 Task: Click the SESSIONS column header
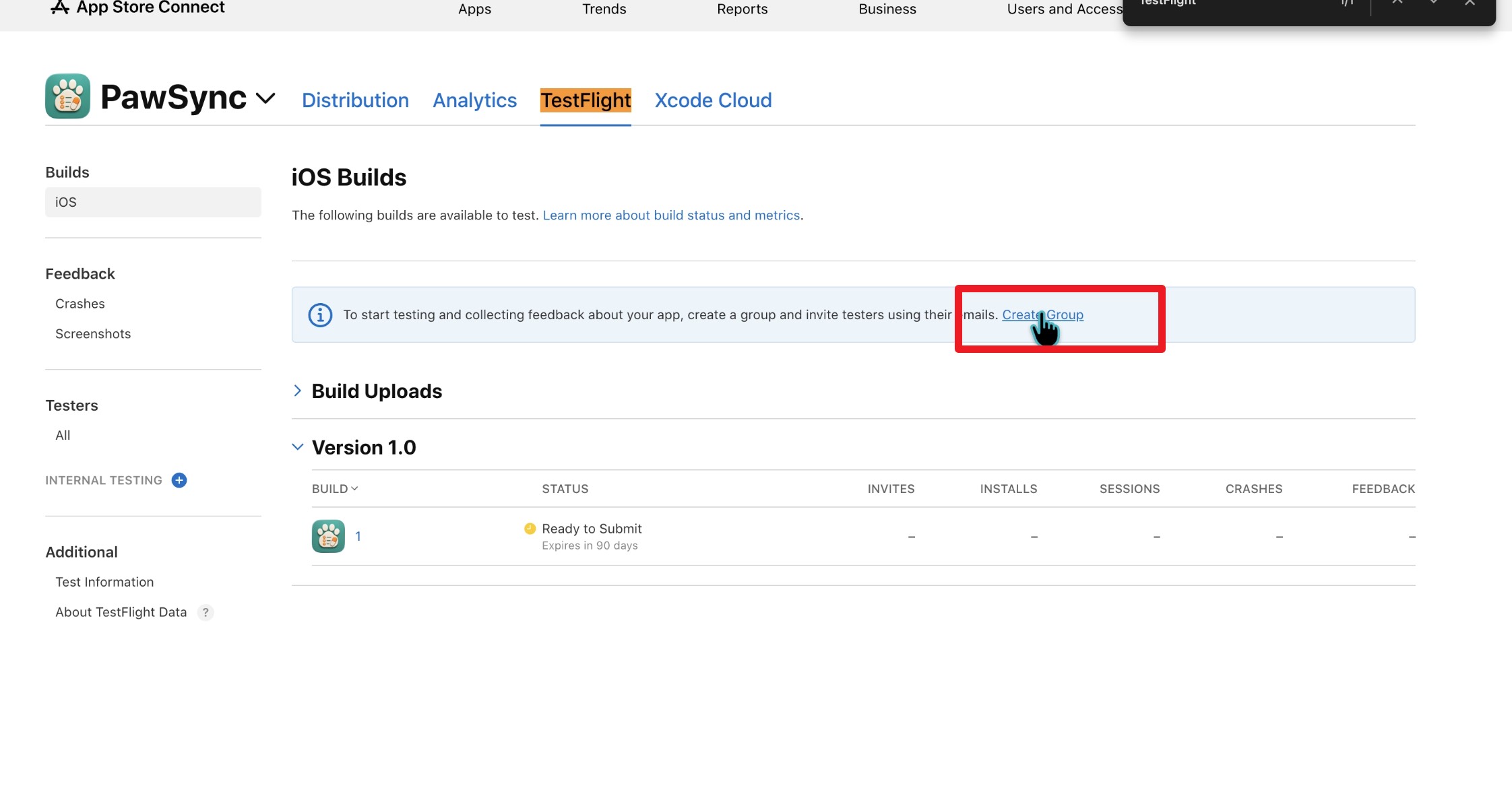point(1129,489)
